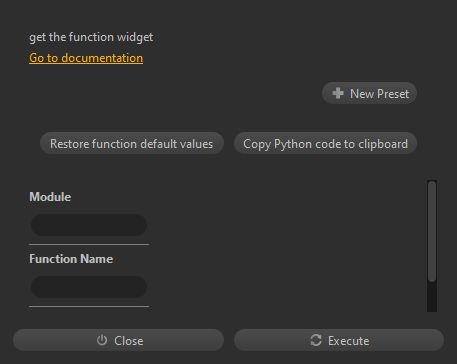Focus the Function Name text field

coord(89,287)
